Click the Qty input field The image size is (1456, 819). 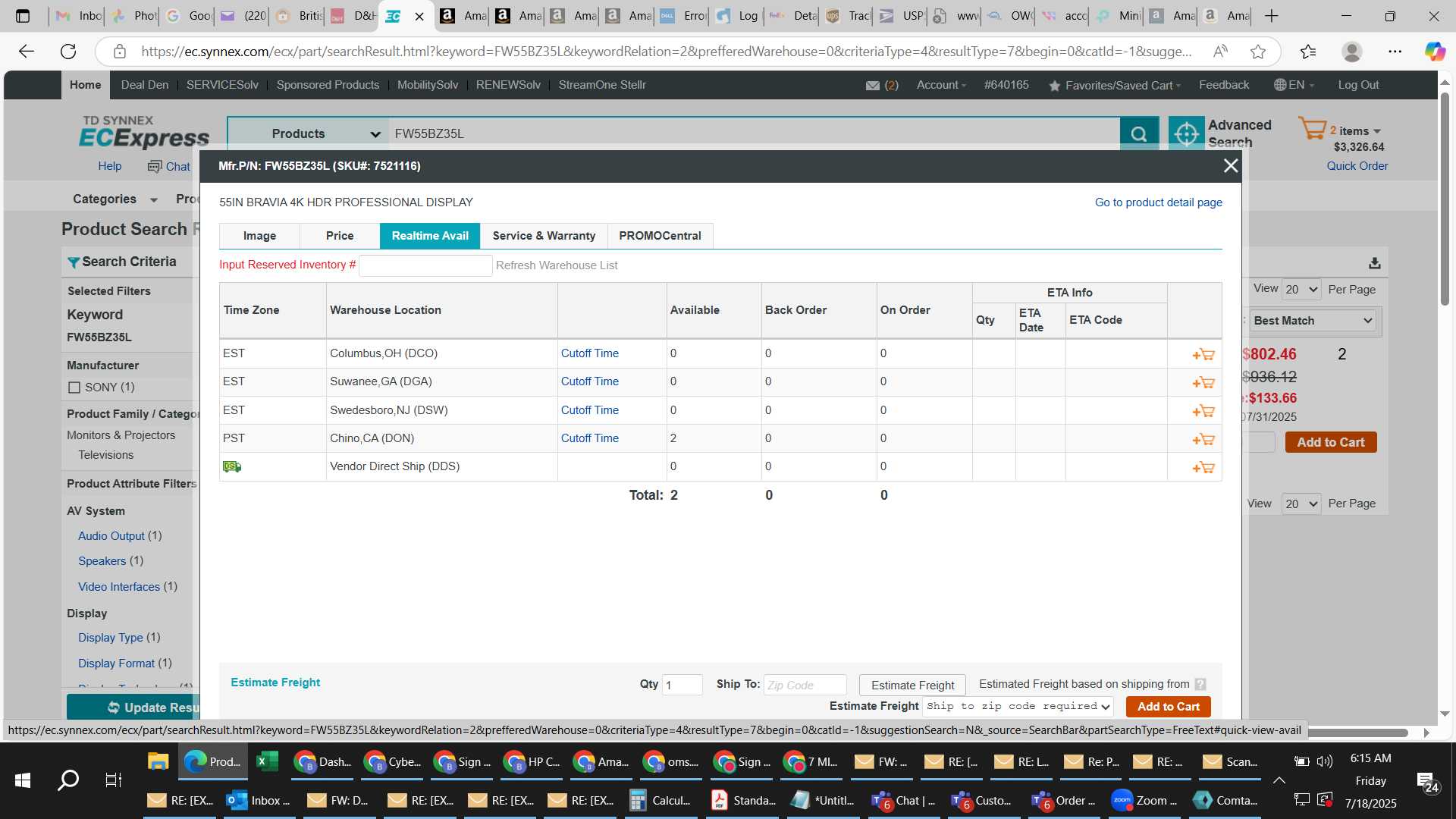(x=682, y=685)
